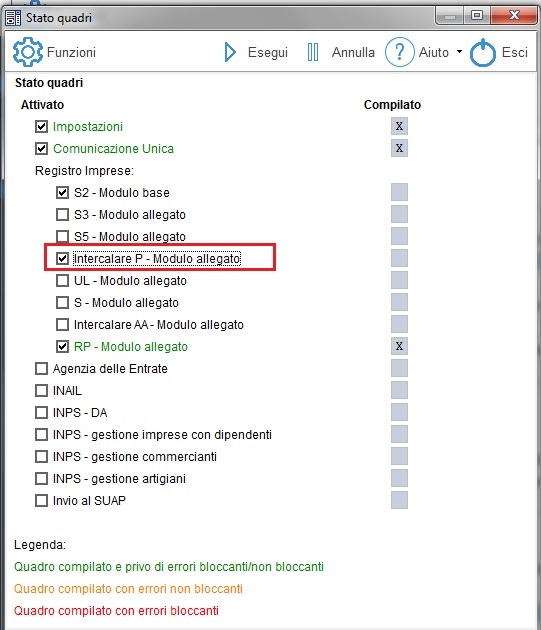Tick the Agenzia delle Entrate checkbox
Image resolution: width=541 pixels, height=630 pixels.
(x=41, y=368)
